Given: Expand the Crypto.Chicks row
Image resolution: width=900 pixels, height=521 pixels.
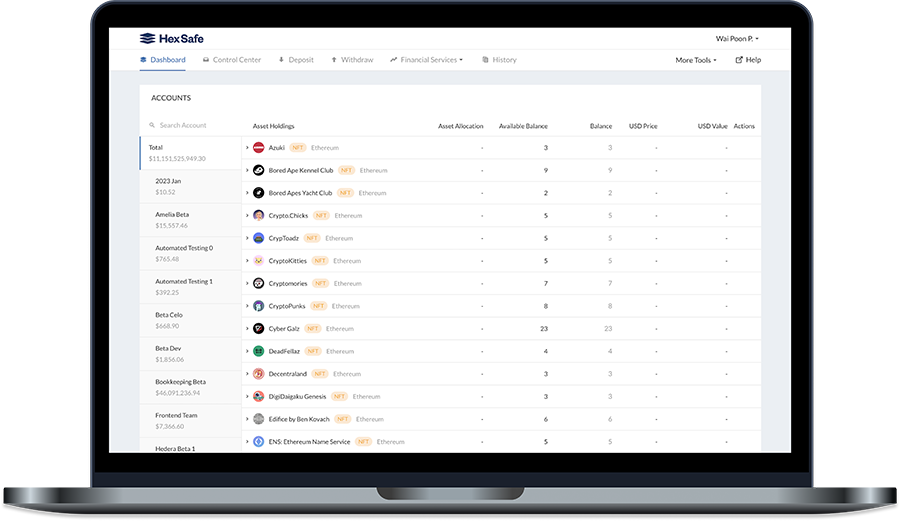Looking at the screenshot, I should 247,215.
